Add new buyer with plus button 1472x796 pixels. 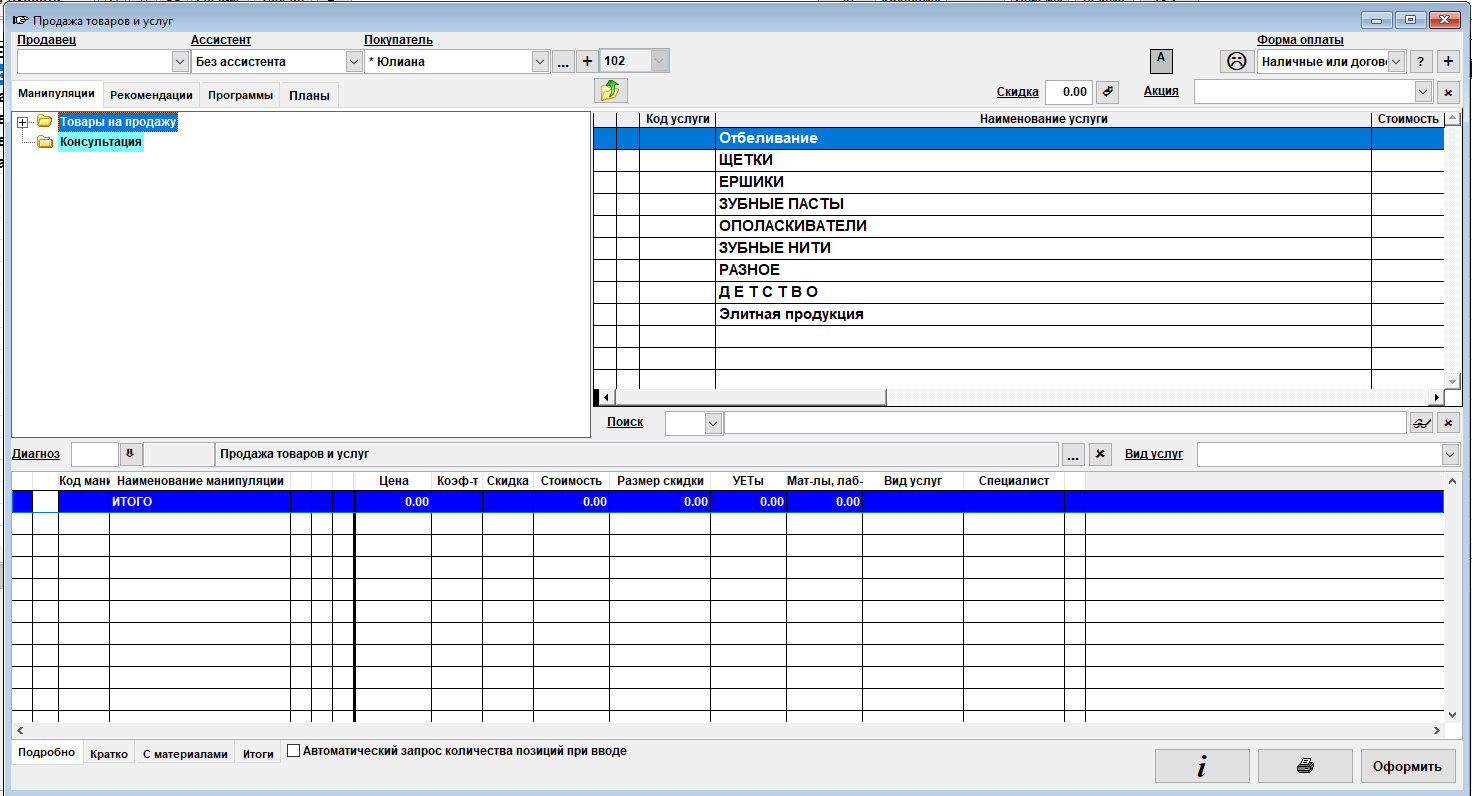[x=587, y=61]
